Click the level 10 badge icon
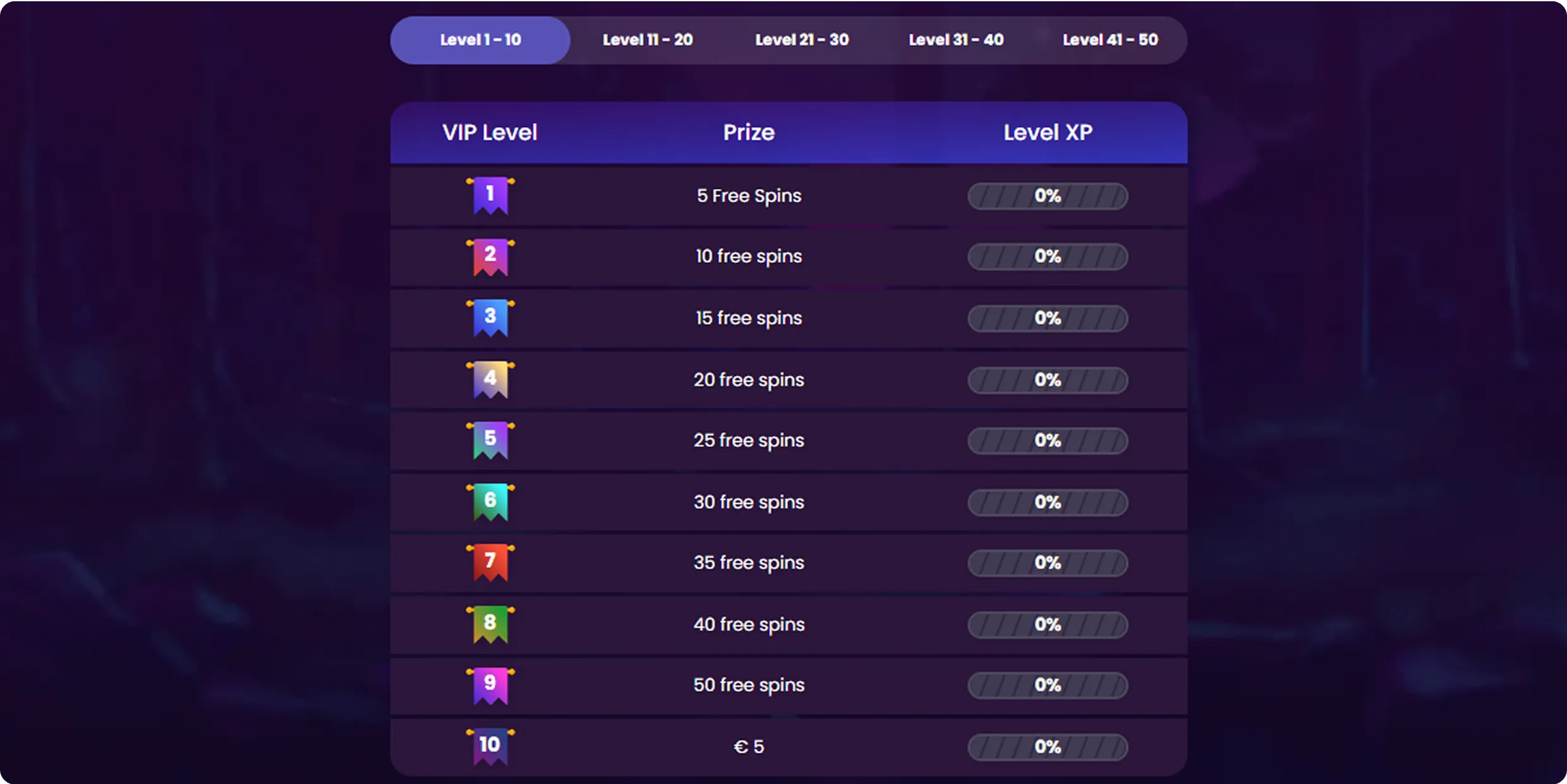Viewport: 1567px width, 784px height. (x=490, y=746)
